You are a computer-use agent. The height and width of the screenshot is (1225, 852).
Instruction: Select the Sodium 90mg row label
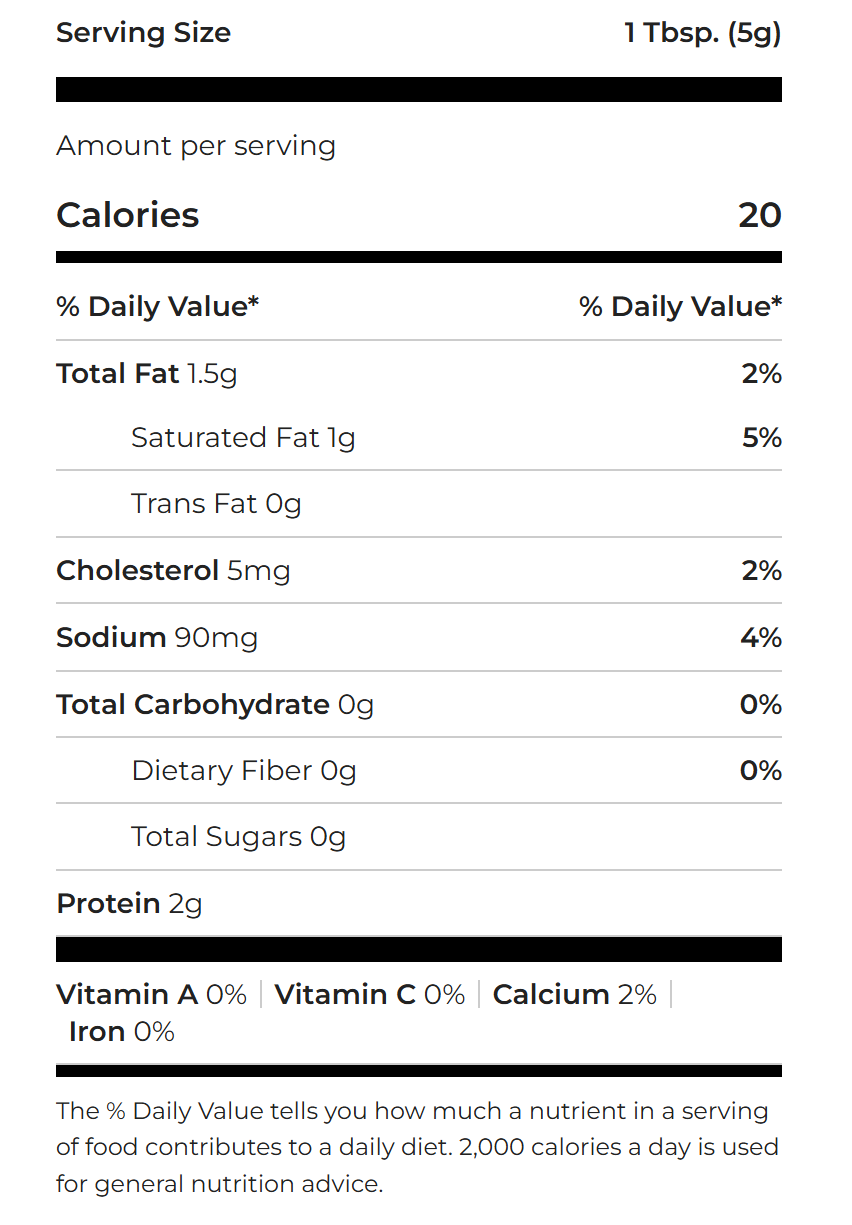coord(157,638)
